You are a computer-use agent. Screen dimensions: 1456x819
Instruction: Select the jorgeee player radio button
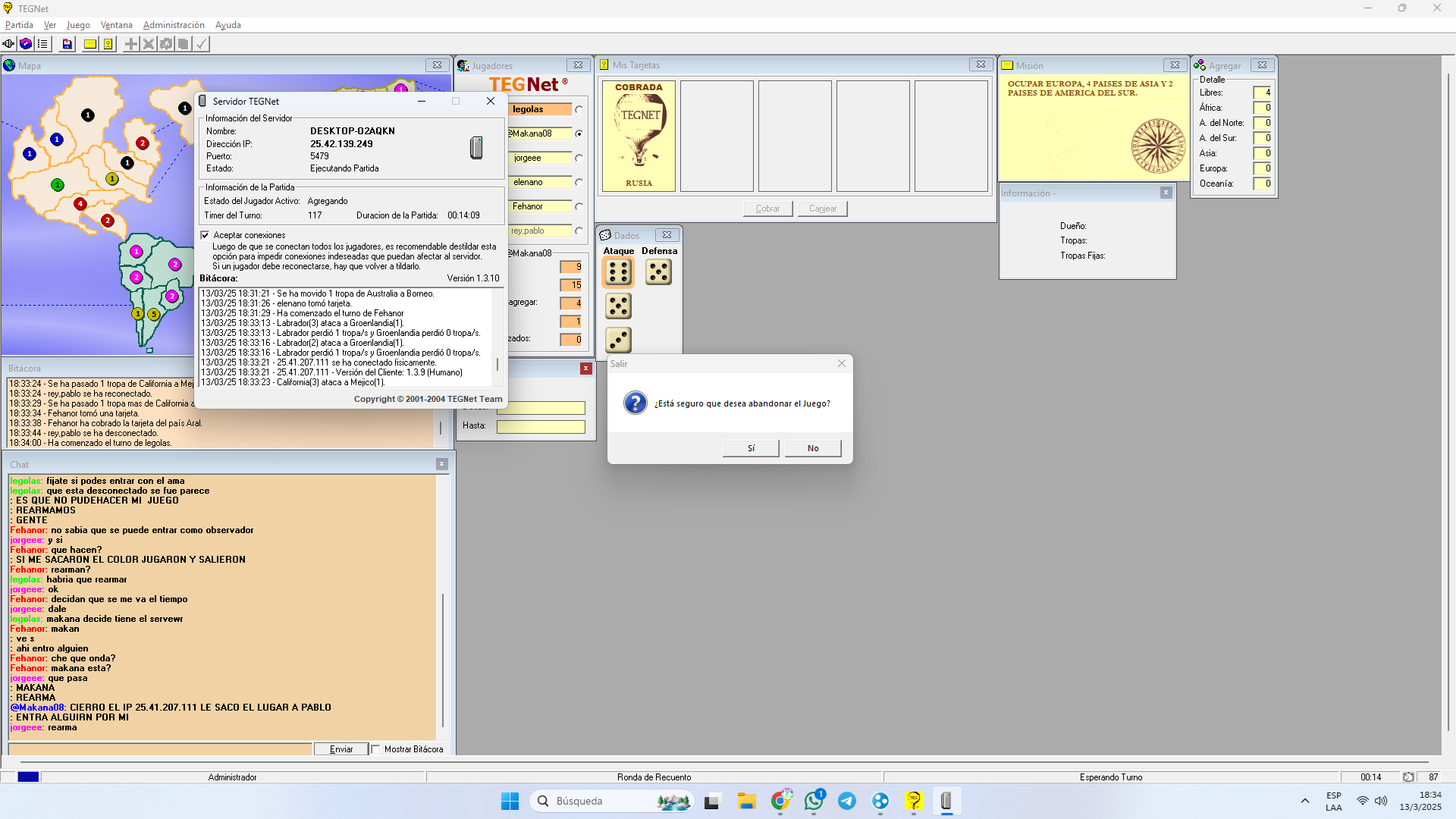click(579, 158)
